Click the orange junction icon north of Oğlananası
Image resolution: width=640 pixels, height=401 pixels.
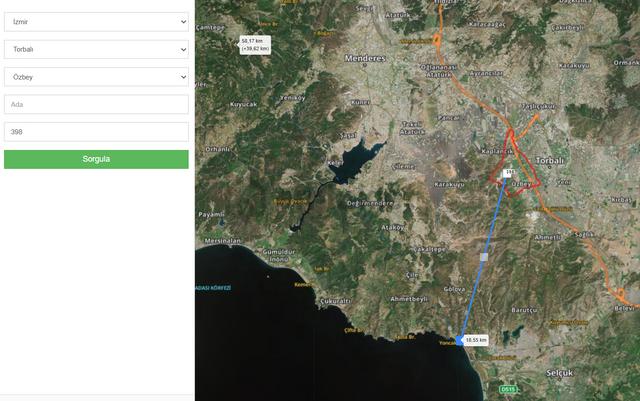[x=437, y=40]
